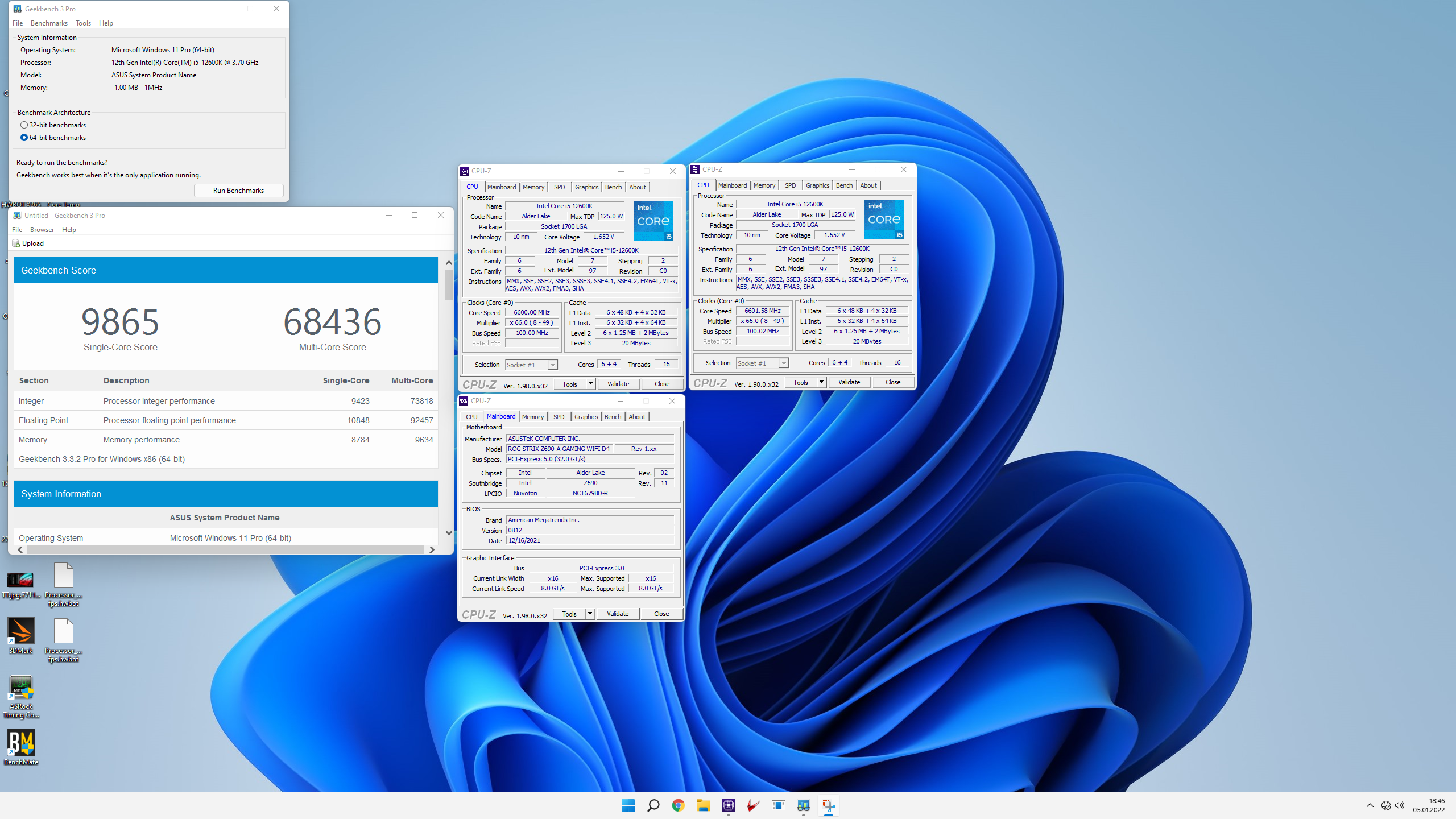This screenshot has height=819, width=1456.
Task: Open Socket #1 dropdown in 6601.58 MHz CPU-Z
Action: pyautogui.click(x=783, y=363)
